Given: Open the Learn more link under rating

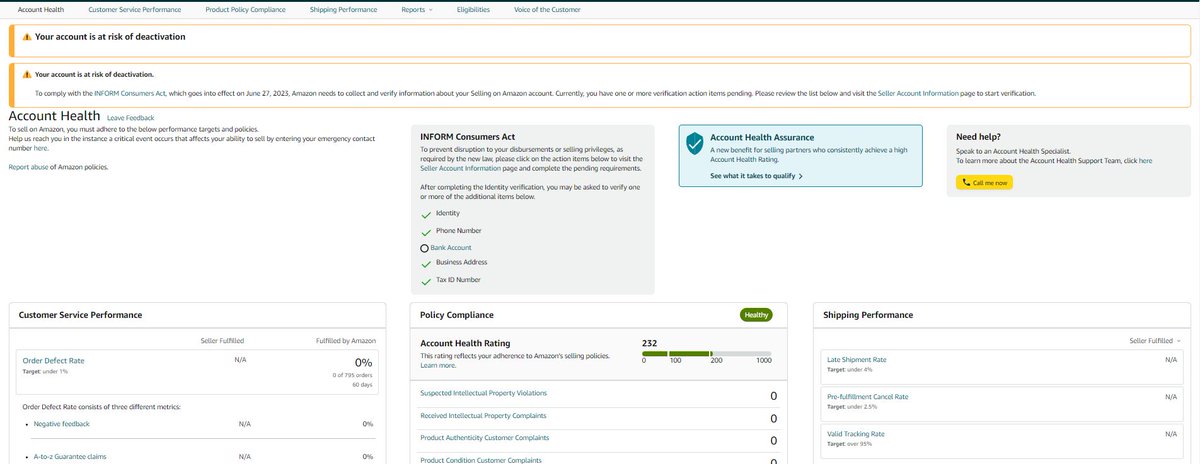Looking at the screenshot, I should click(438, 365).
